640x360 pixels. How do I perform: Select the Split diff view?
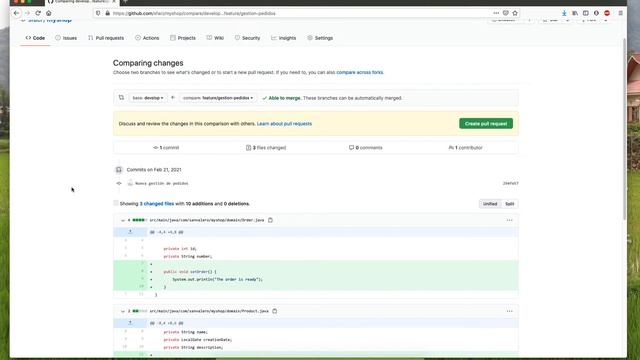click(x=509, y=204)
